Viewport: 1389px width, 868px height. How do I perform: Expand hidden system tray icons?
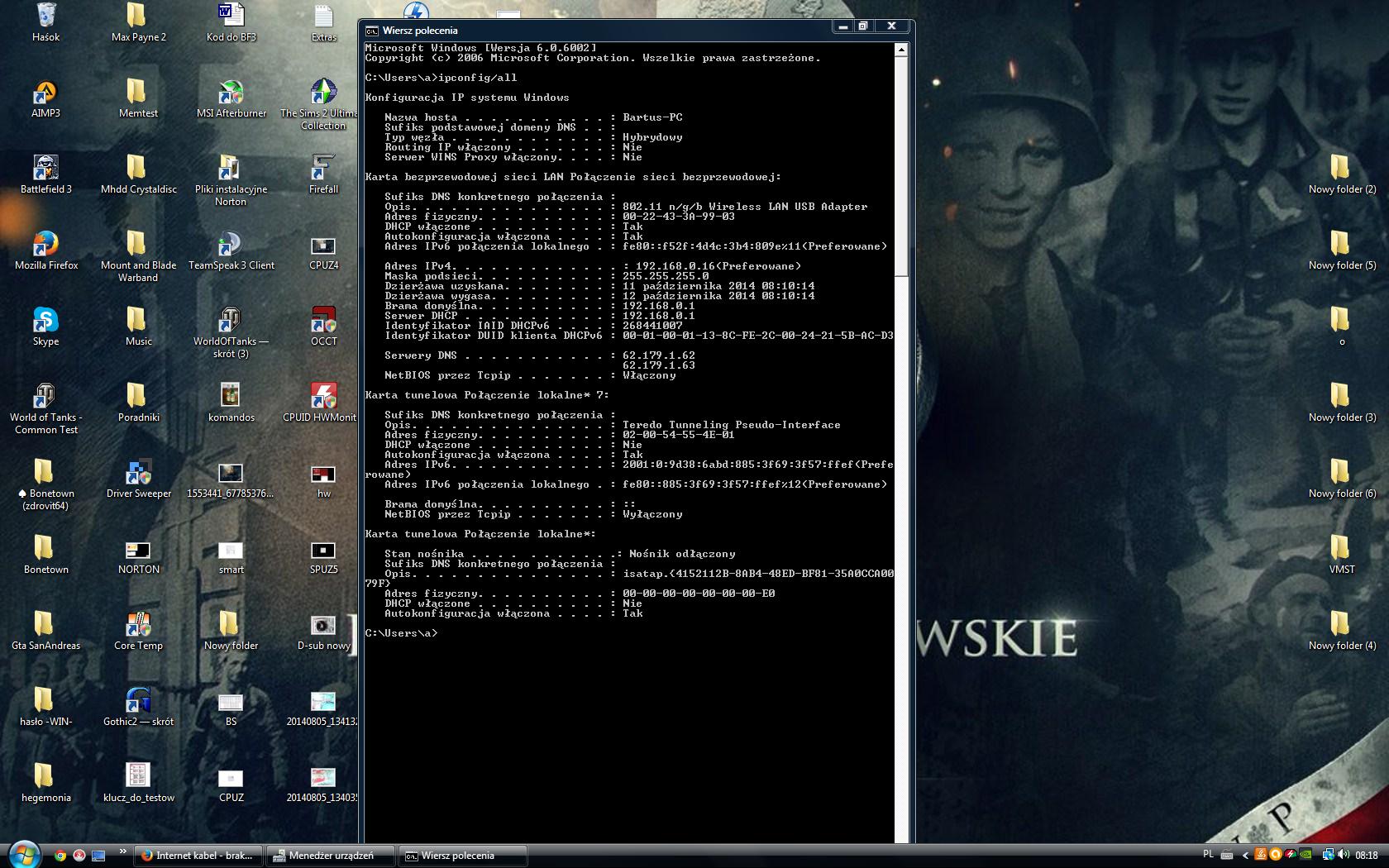1245,855
